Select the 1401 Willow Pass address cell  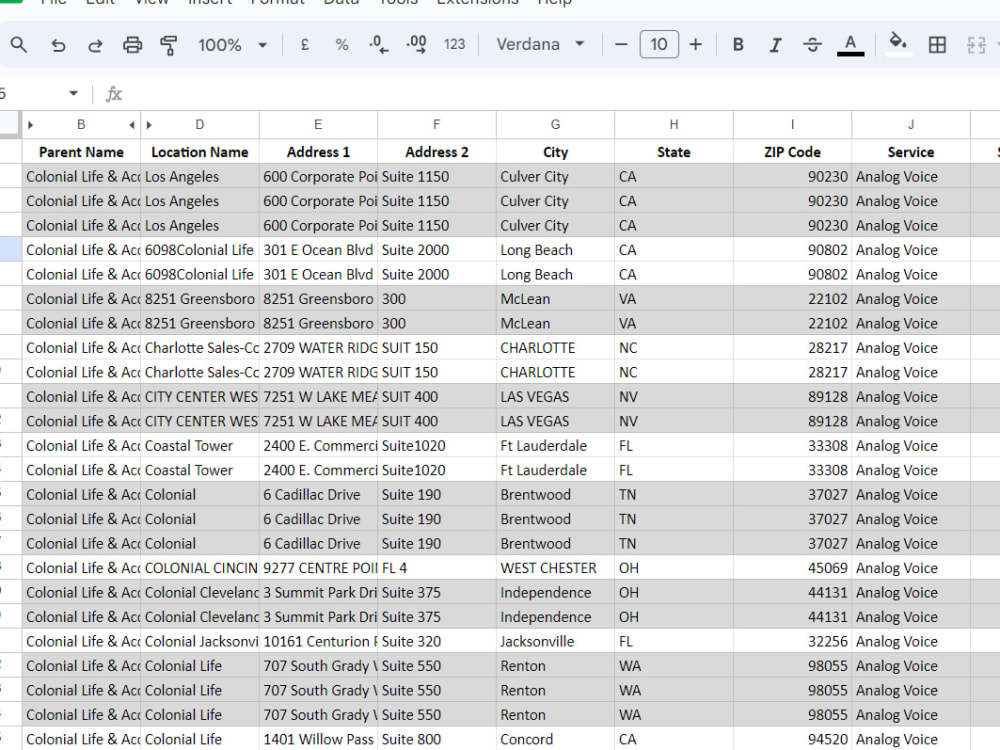[x=318, y=739]
